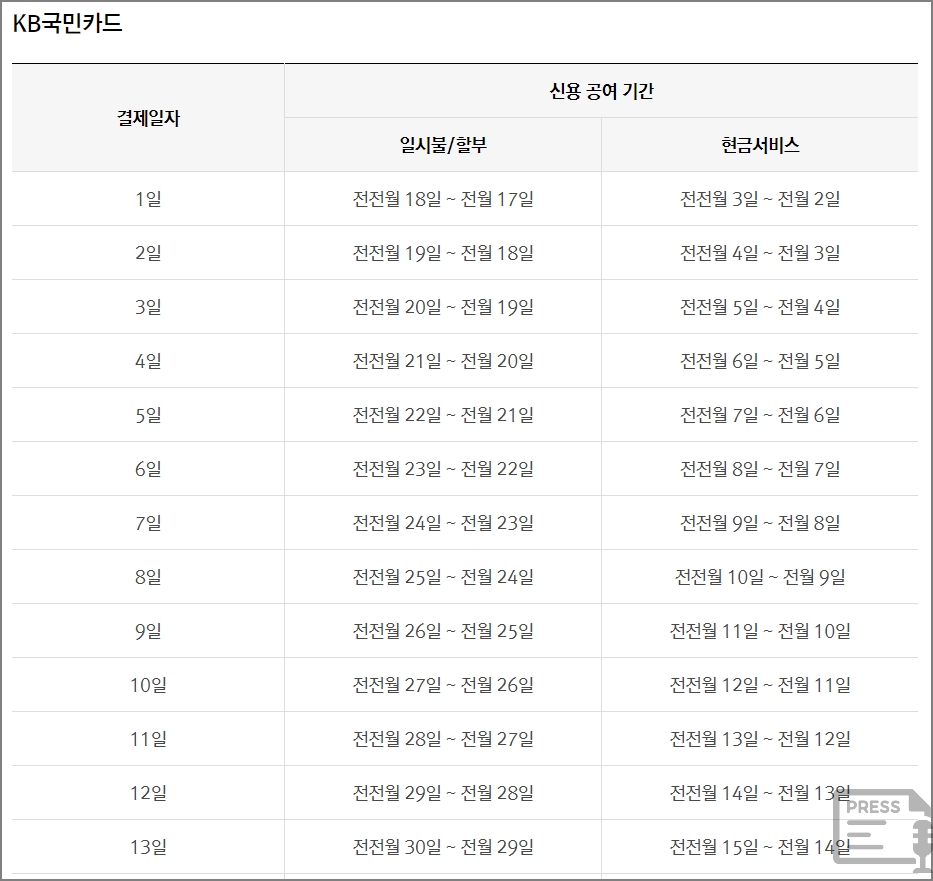Select cell 전전월 24일 ~ 전월 23일
933x881 pixels.
coord(443,523)
